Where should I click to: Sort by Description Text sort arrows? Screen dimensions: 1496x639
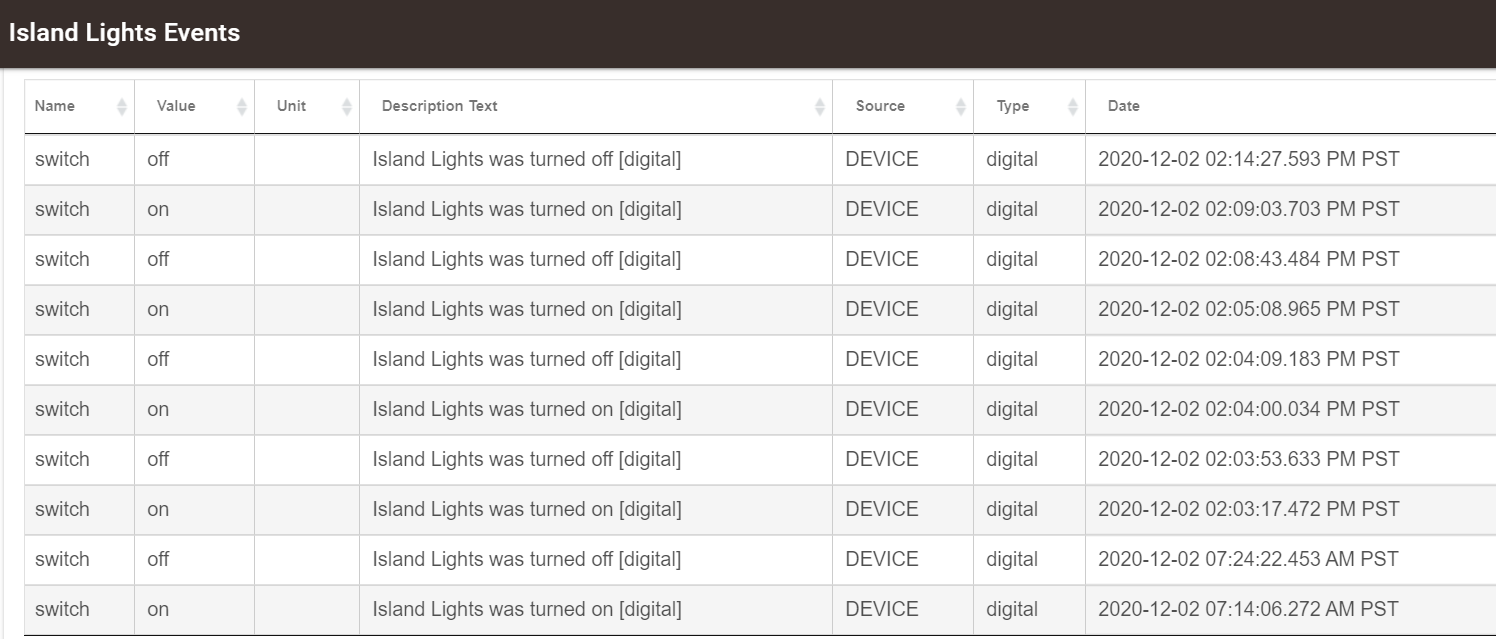820,106
